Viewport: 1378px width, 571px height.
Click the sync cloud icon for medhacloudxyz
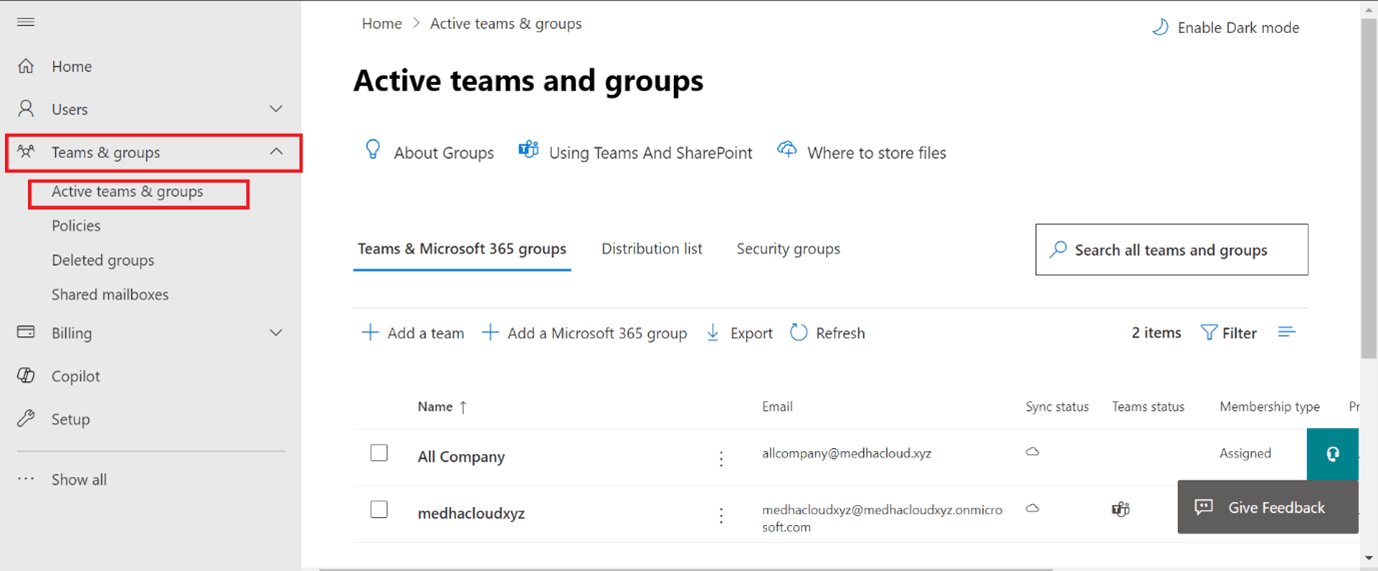coord(1032,508)
